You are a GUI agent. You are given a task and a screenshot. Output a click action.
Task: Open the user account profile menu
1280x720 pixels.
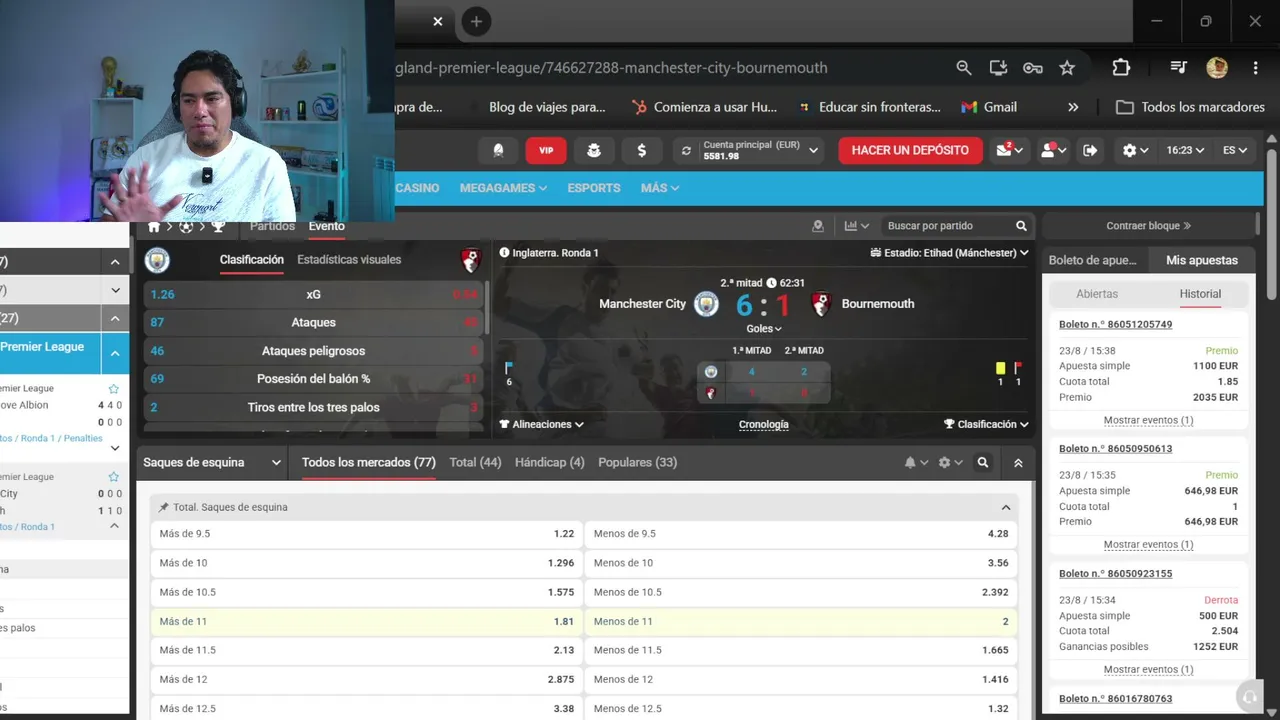(1053, 150)
